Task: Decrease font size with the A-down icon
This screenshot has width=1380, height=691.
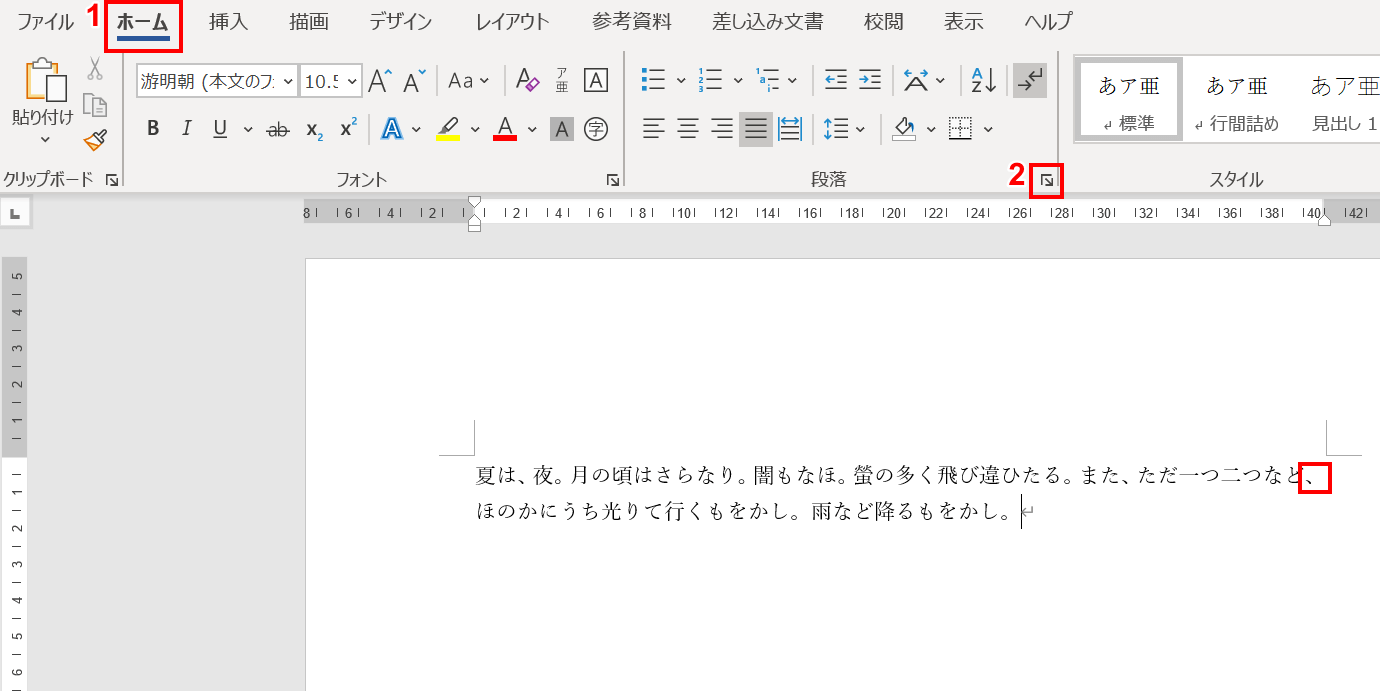Action: click(414, 81)
